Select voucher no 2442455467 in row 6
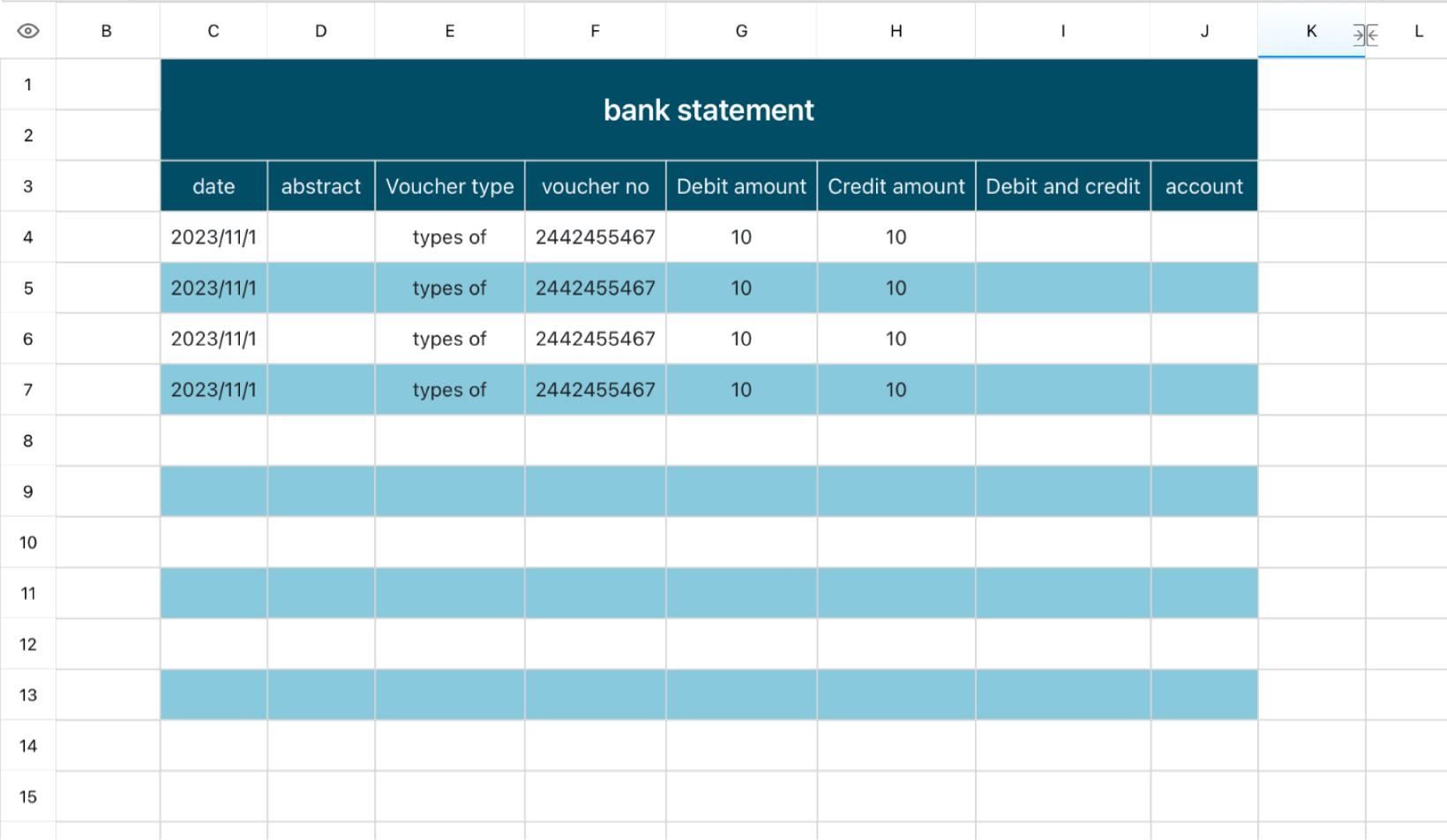This screenshot has width=1447, height=840. click(596, 339)
